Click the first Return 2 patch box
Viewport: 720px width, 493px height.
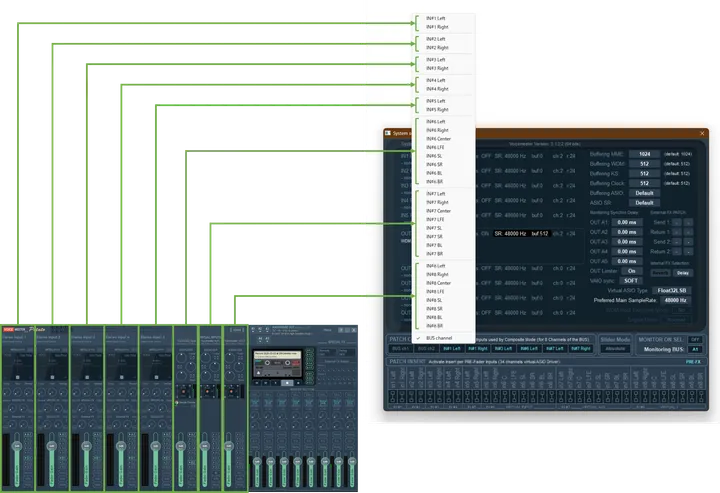tap(677, 252)
